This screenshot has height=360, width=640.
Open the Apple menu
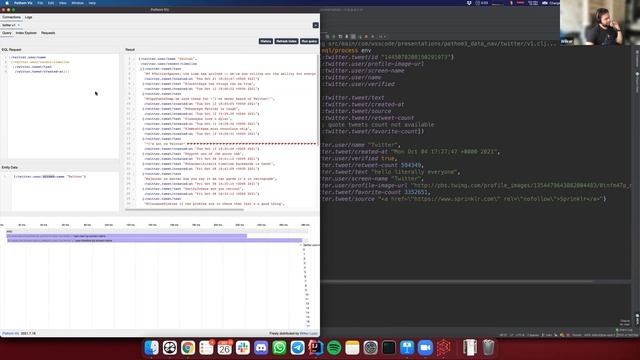[x=7, y=3]
